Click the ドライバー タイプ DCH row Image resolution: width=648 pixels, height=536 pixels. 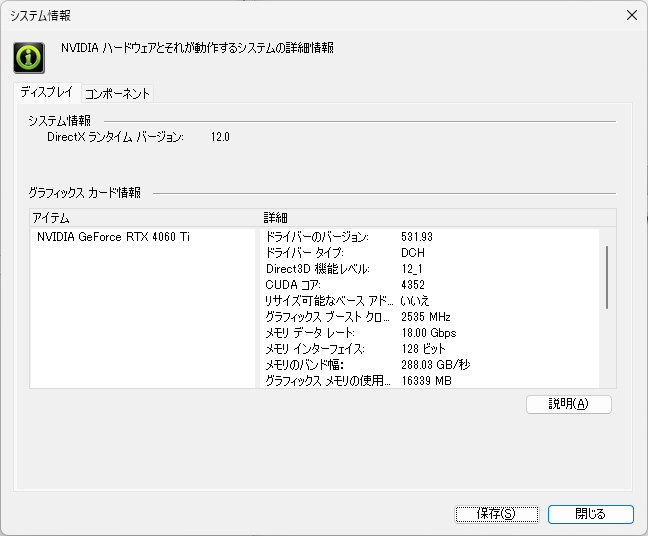(430, 253)
